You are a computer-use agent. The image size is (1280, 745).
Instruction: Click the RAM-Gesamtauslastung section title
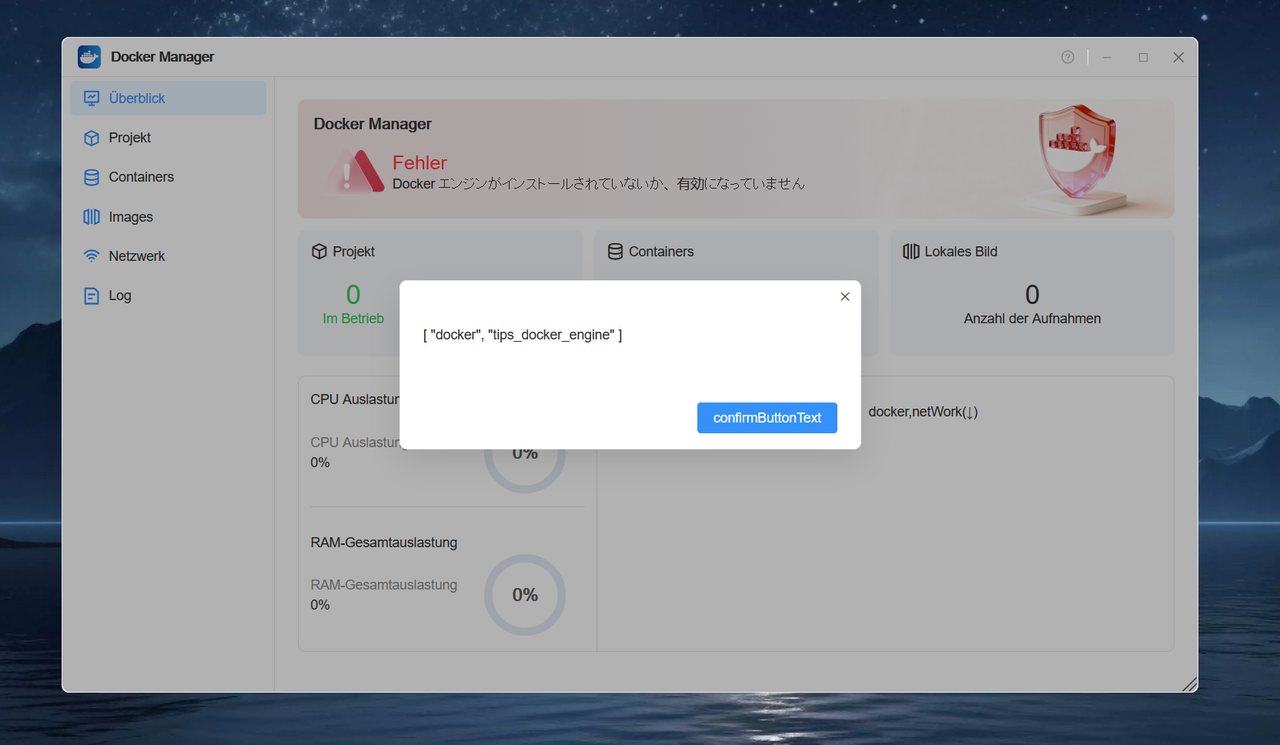(384, 543)
